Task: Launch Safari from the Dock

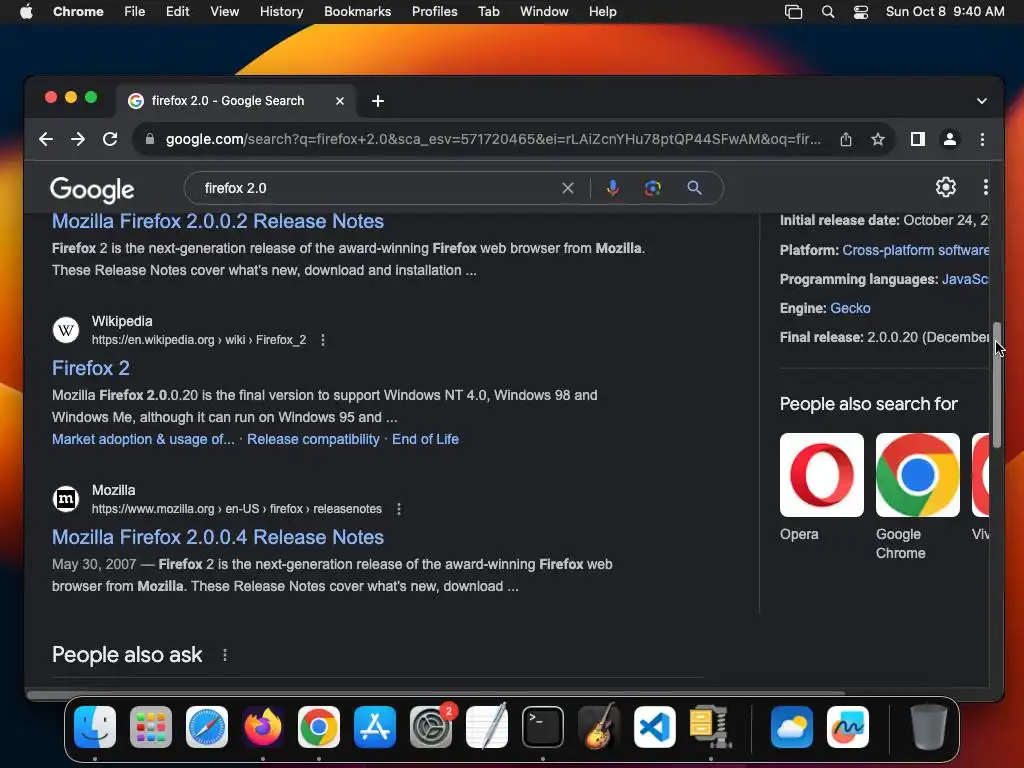Action: point(206,726)
